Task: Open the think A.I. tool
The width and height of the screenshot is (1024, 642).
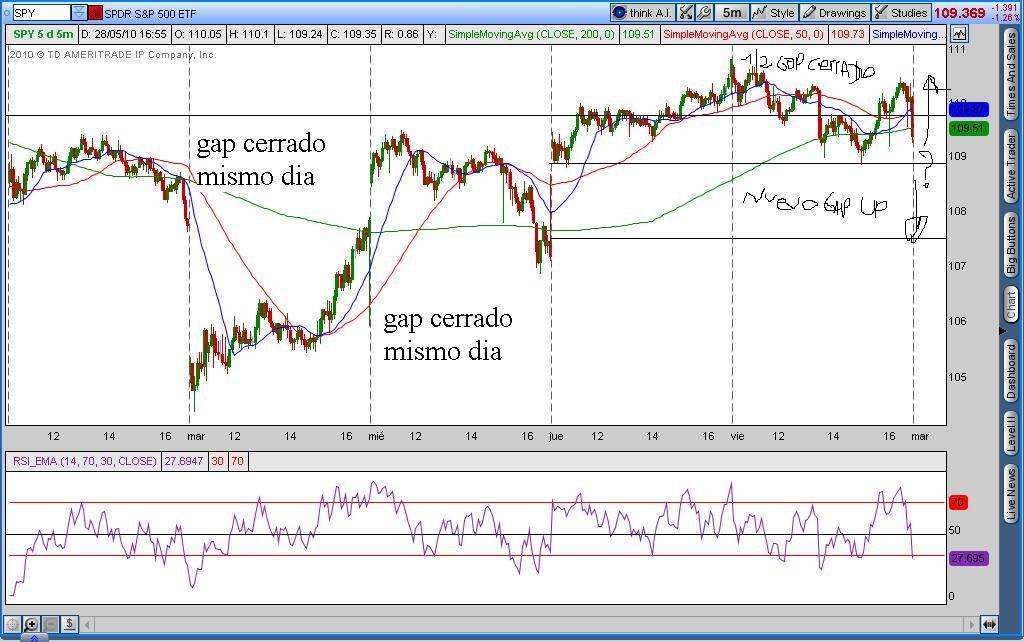Action: (642, 13)
